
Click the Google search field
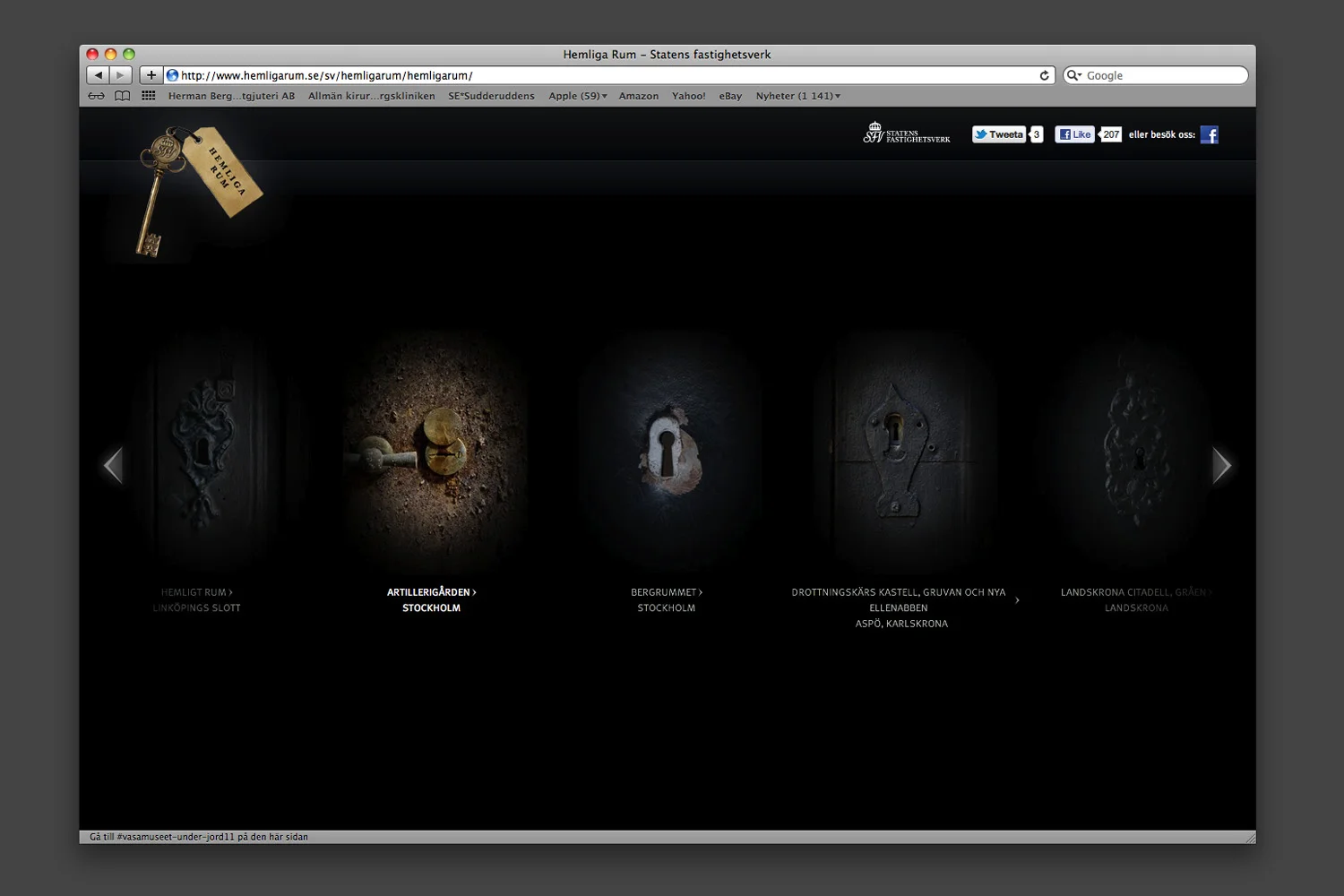click(1156, 75)
